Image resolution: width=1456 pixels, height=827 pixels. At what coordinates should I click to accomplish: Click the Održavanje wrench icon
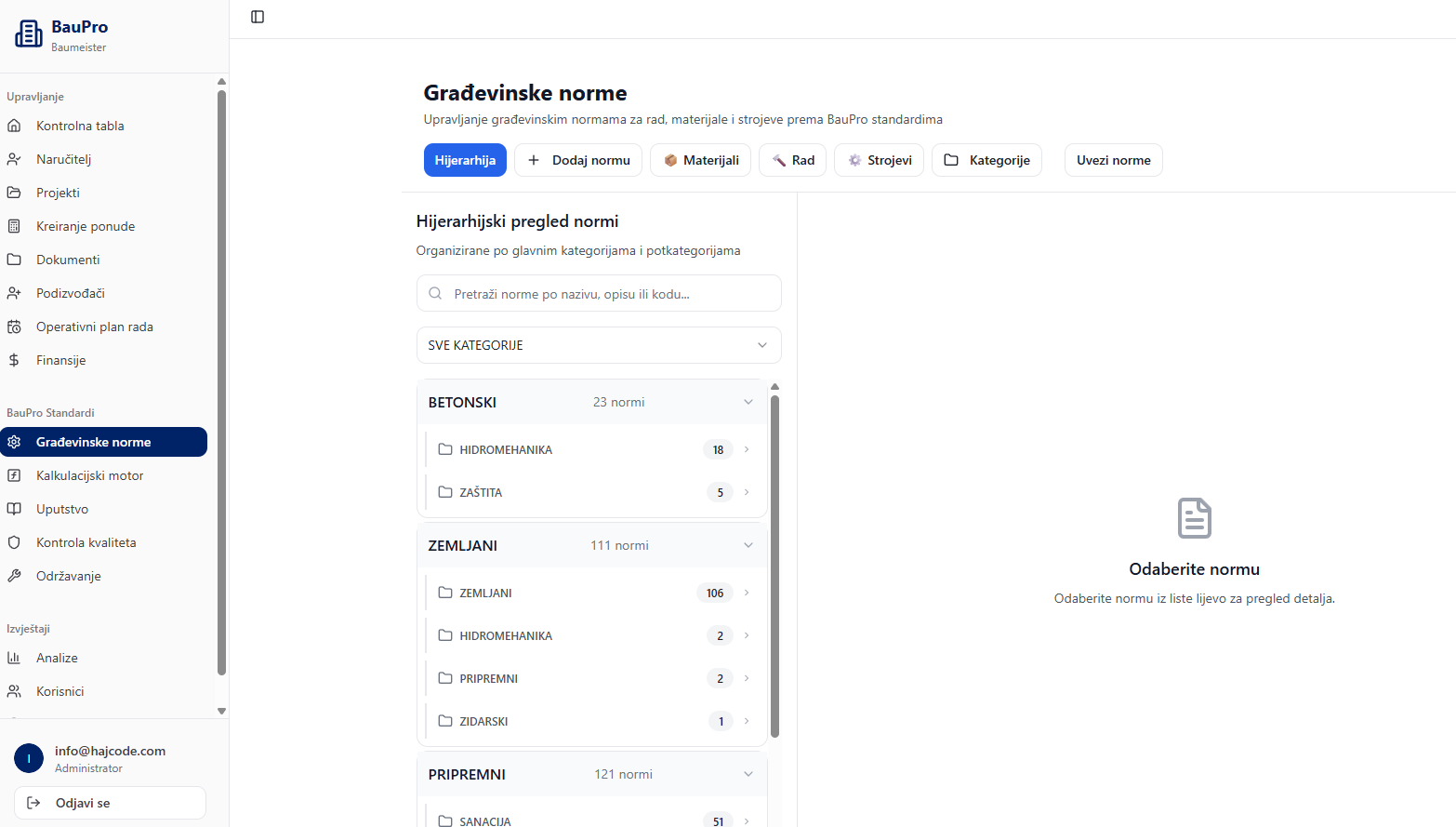(x=14, y=576)
